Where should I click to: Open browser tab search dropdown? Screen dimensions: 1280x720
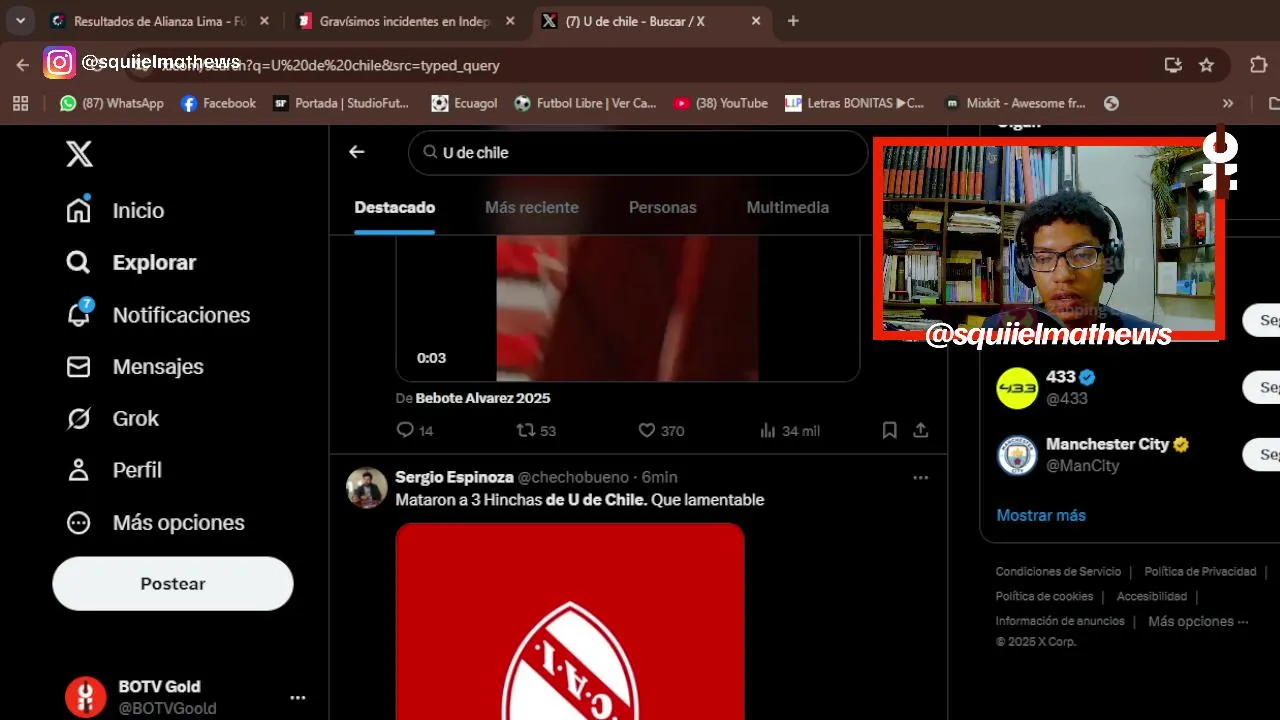(x=20, y=21)
